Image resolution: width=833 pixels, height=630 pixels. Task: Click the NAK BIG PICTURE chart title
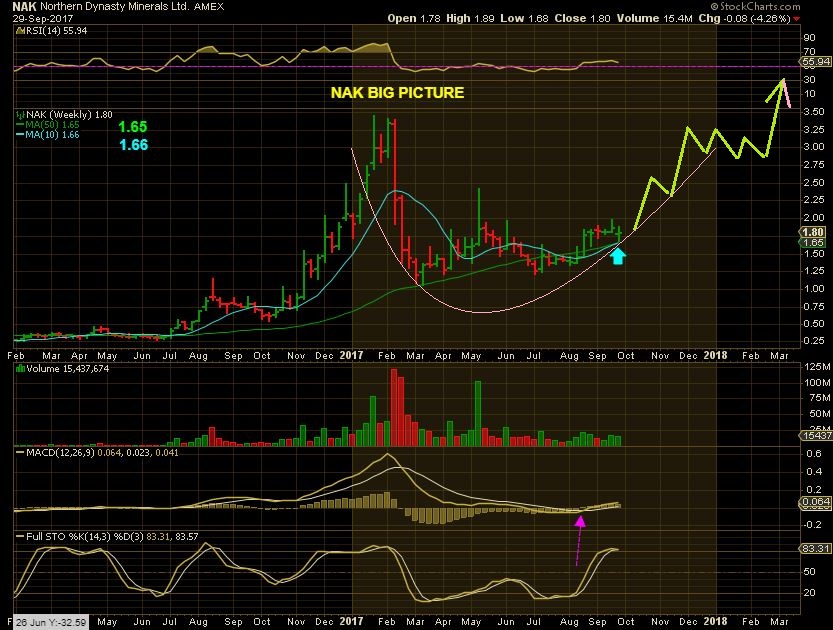pyautogui.click(x=397, y=93)
